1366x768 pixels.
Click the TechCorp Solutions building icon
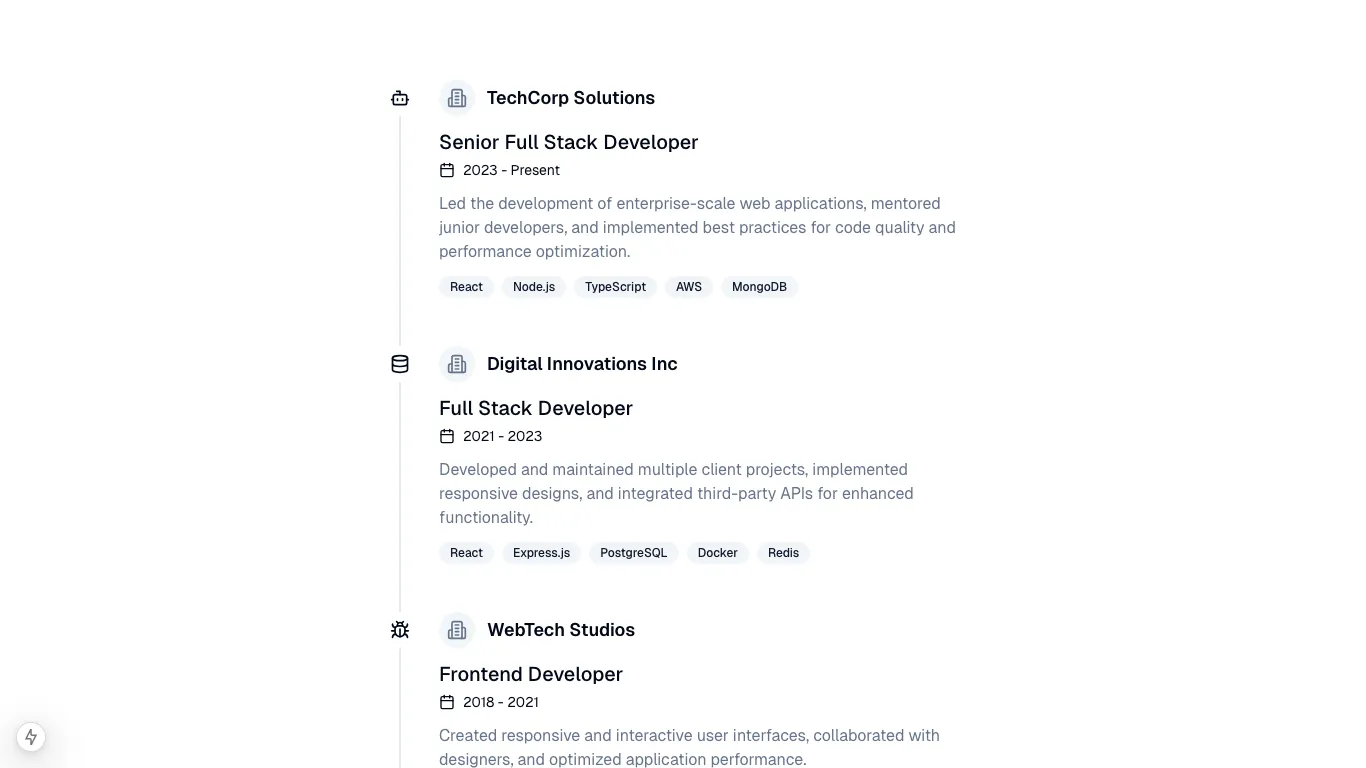tap(457, 98)
